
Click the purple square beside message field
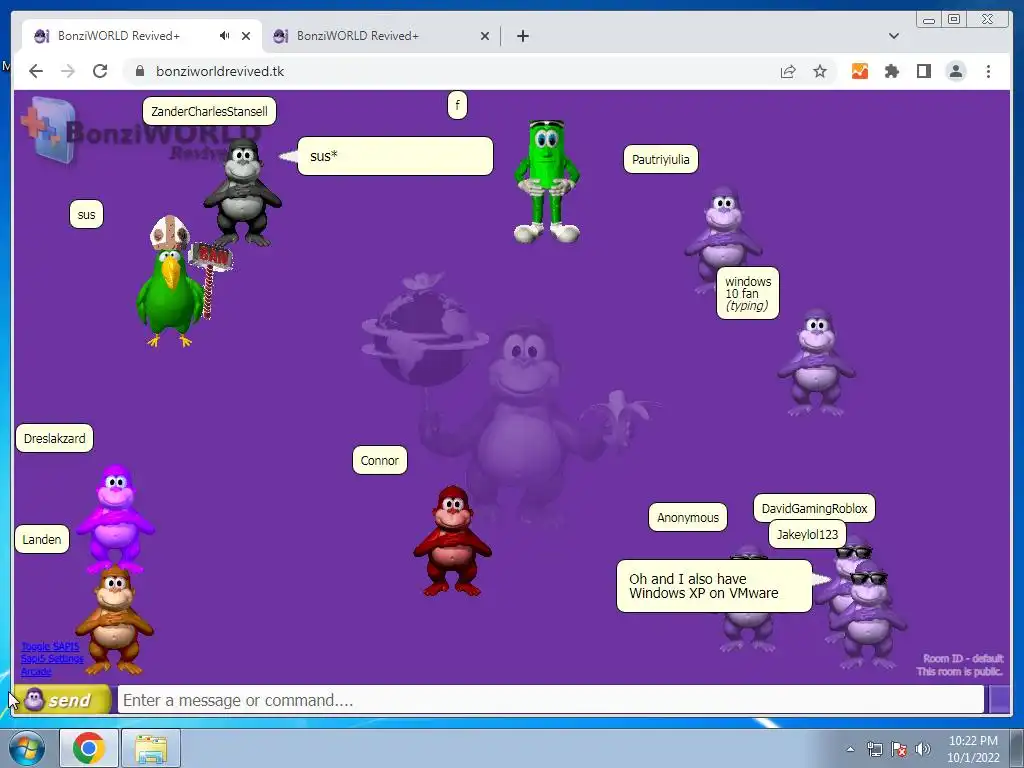point(999,699)
